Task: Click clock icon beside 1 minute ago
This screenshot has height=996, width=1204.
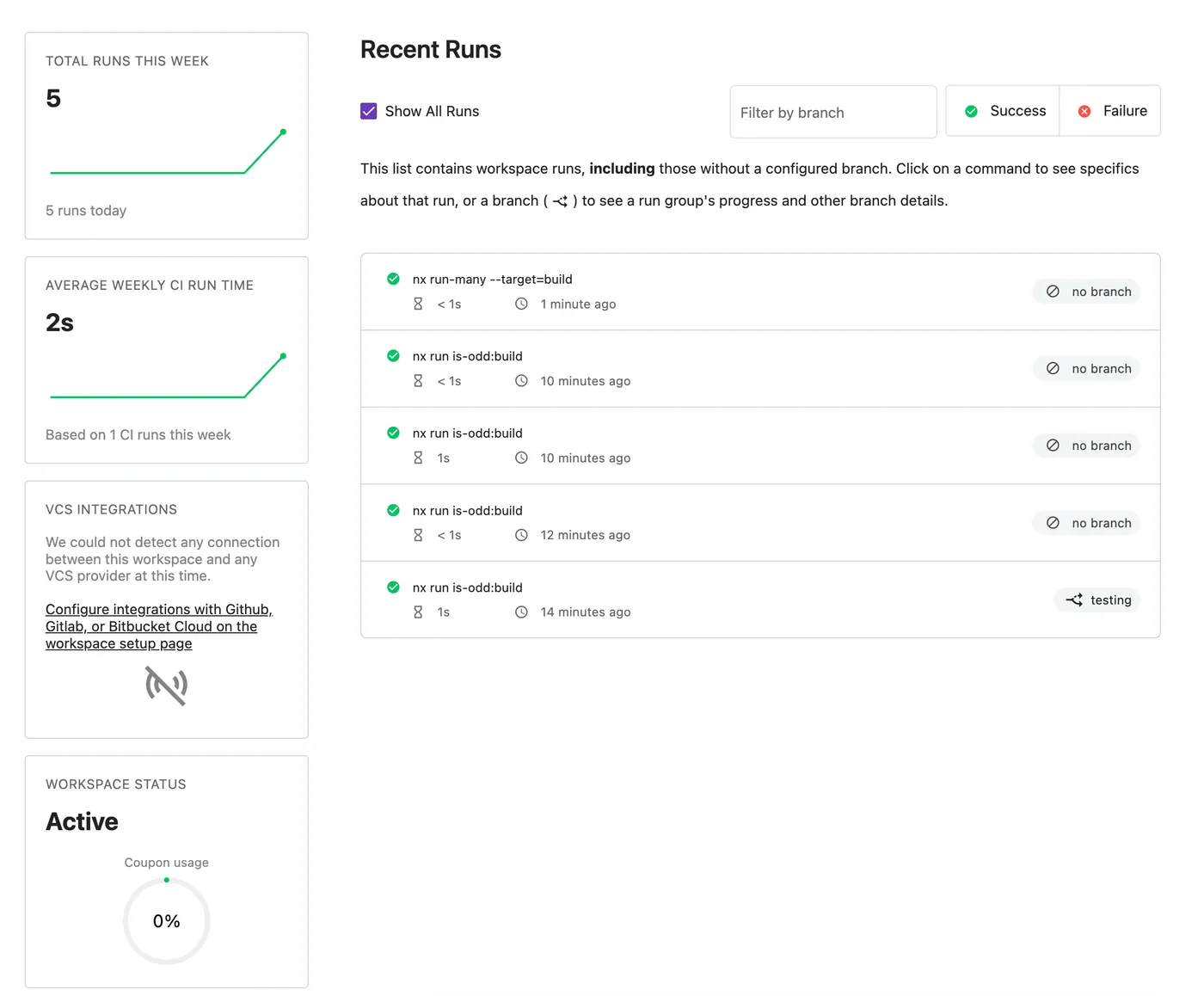Action: tap(521, 304)
